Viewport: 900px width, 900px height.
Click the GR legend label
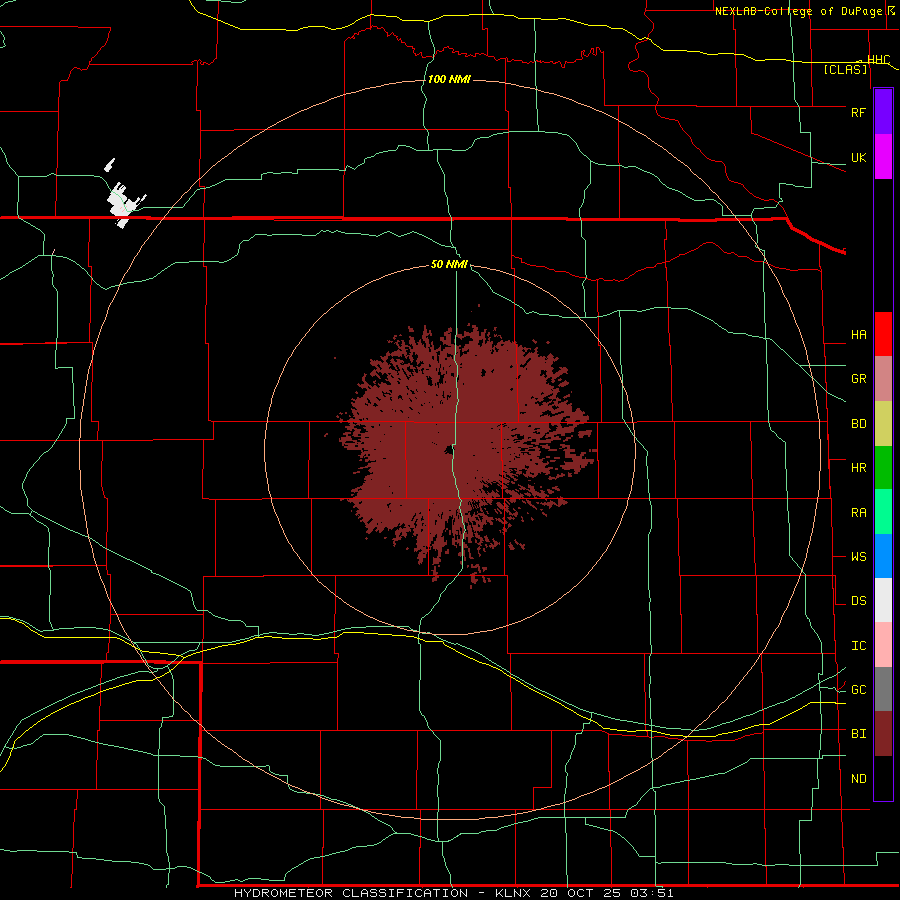[x=858, y=379]
